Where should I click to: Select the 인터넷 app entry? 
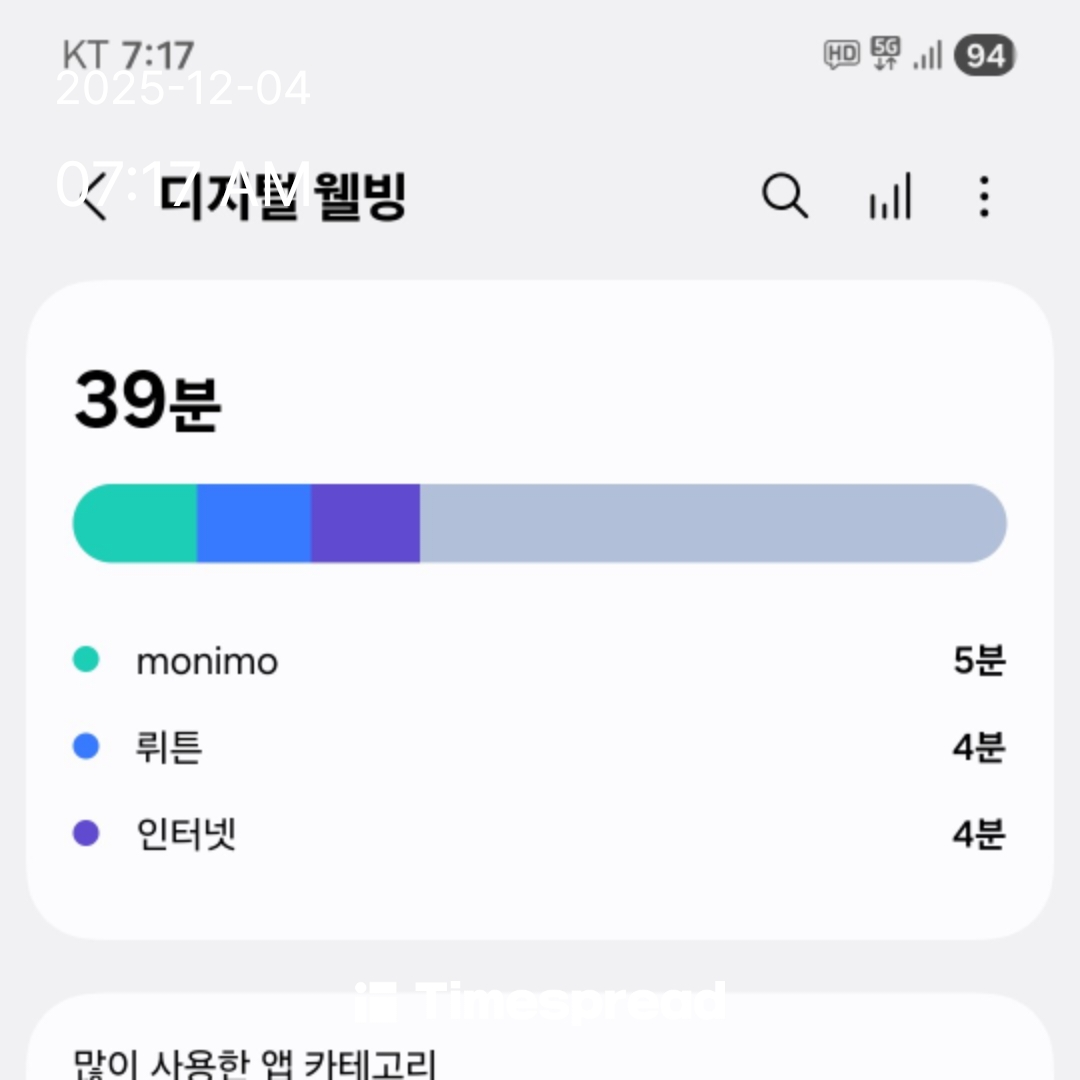[x=186, y=833]
